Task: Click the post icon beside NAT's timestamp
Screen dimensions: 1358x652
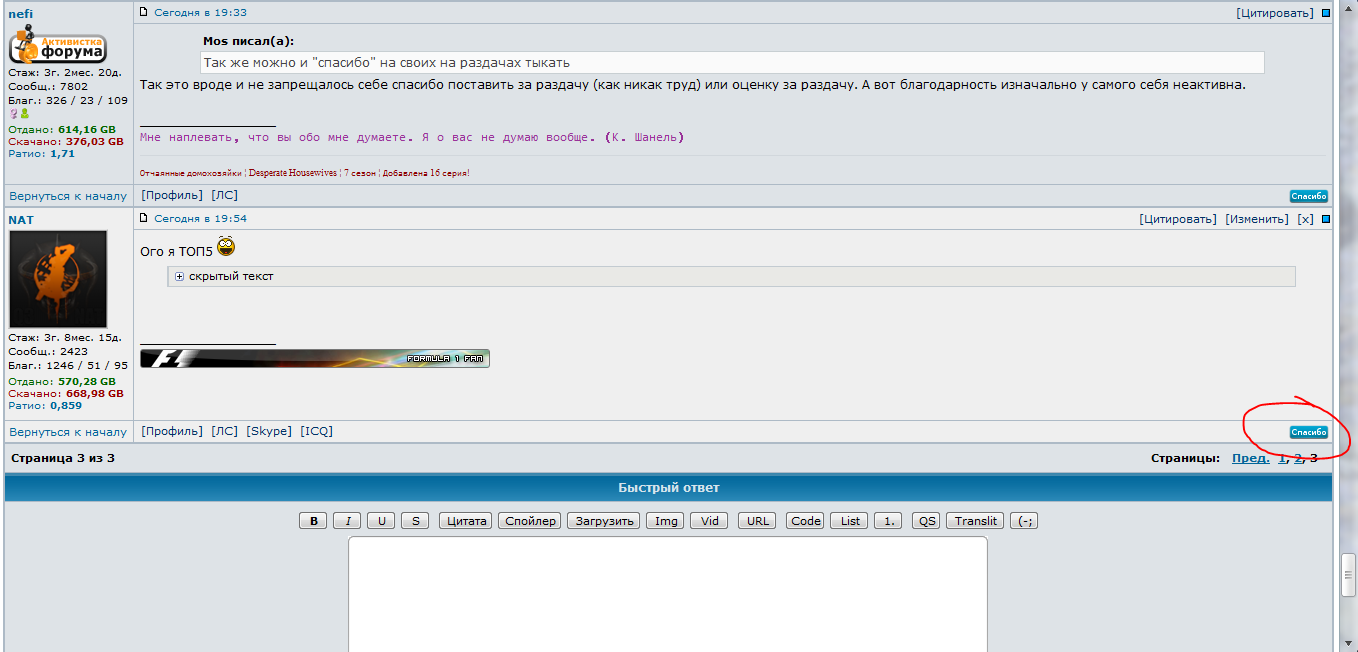Action: click(144, 218)
